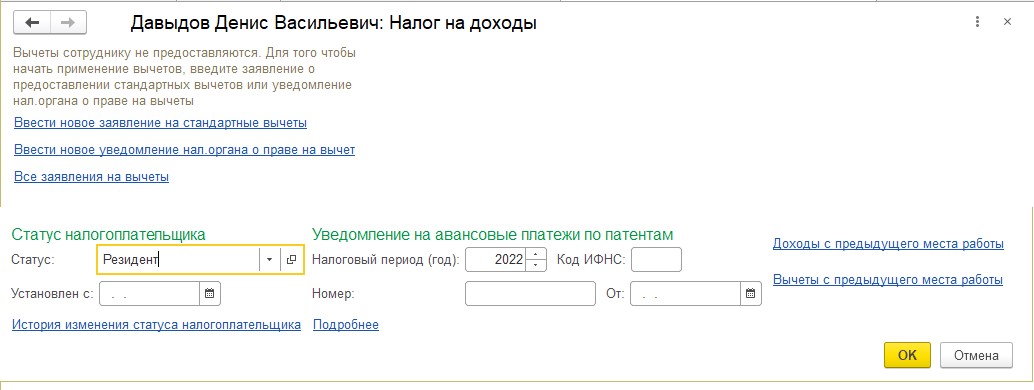
Task: Open the selected 'Резидент' status item form
Action: (x=291, y=260)
